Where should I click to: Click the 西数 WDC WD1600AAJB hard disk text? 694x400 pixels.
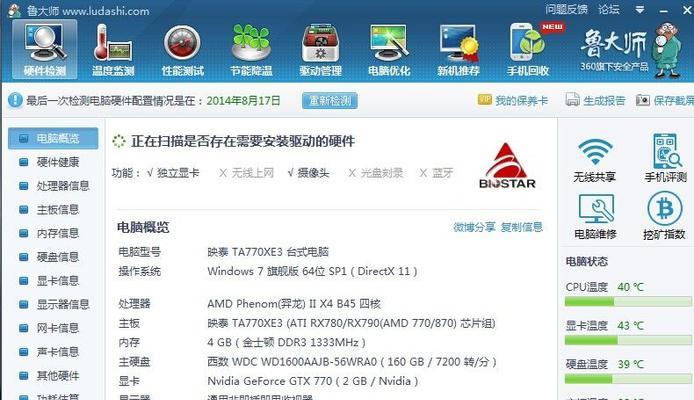point(352,362)
